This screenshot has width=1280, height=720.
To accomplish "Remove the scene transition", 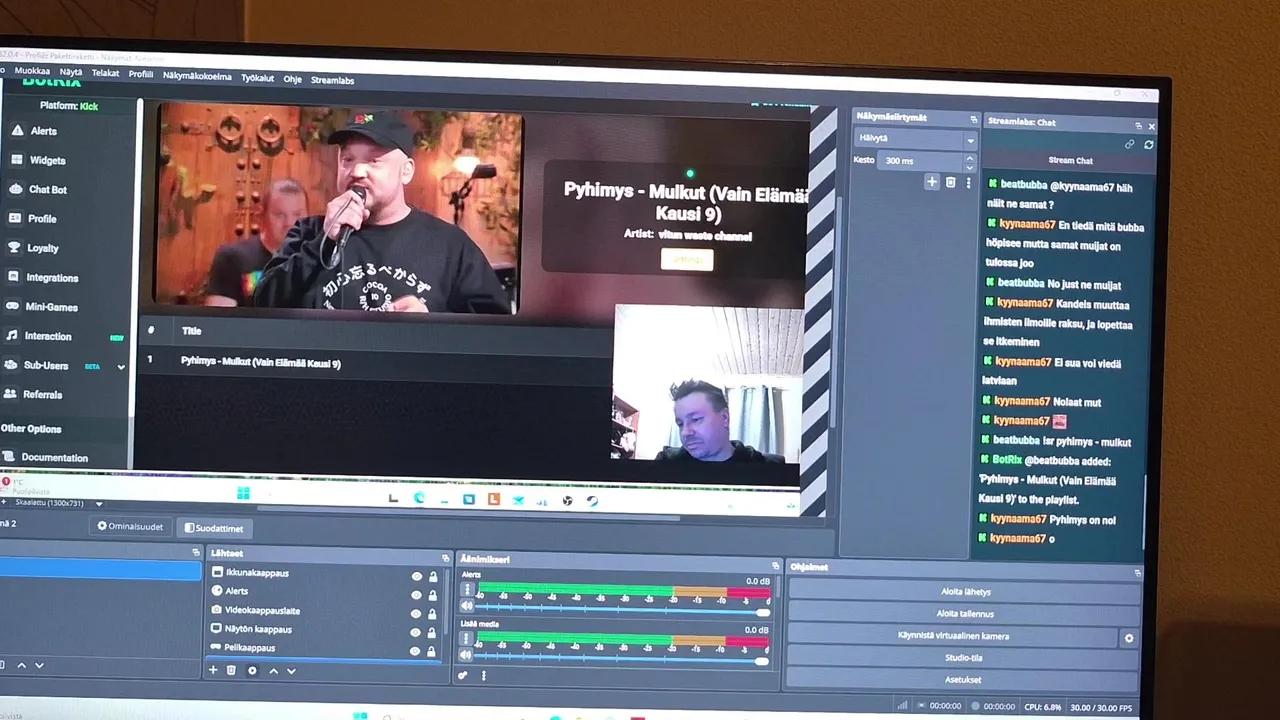I will pos(951,182).
